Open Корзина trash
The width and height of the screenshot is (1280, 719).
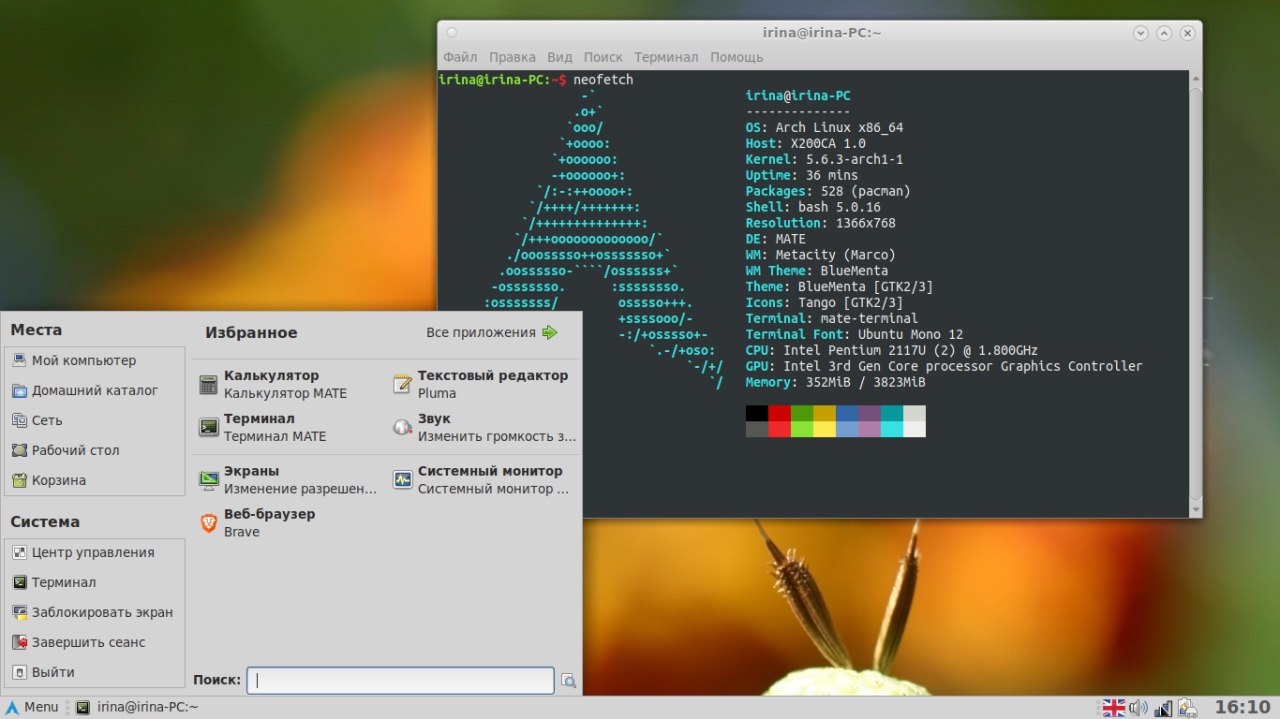pos(95,480)
